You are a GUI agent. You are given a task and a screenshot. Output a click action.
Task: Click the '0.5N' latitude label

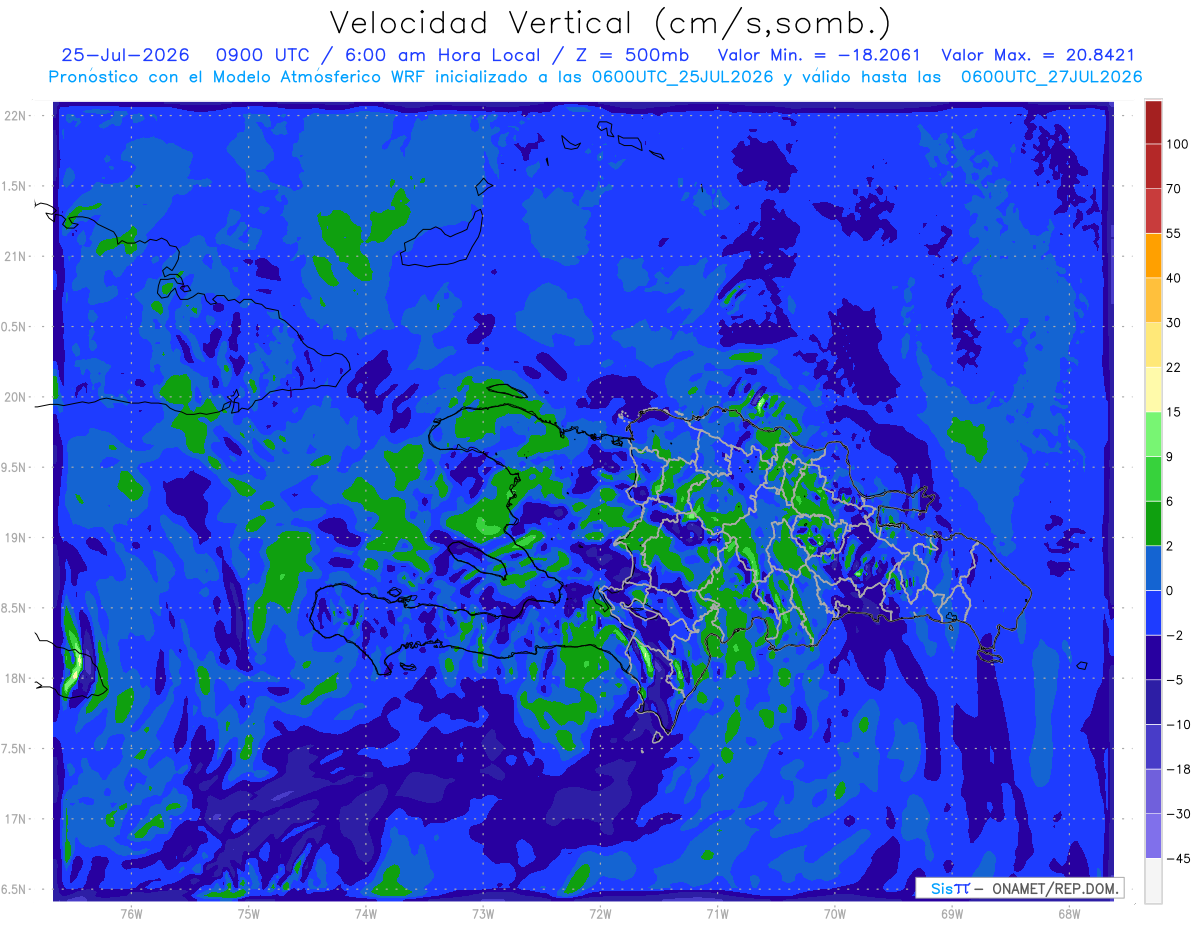[15, 327]
